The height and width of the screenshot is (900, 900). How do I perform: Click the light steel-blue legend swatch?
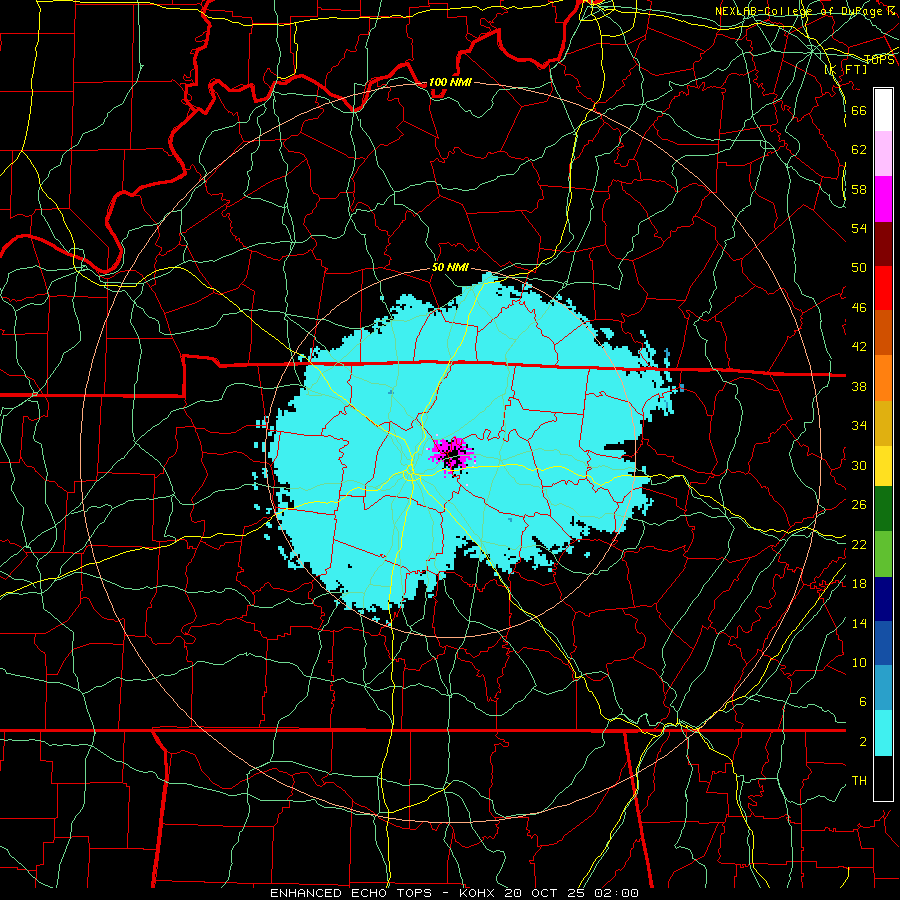point(883,688)
